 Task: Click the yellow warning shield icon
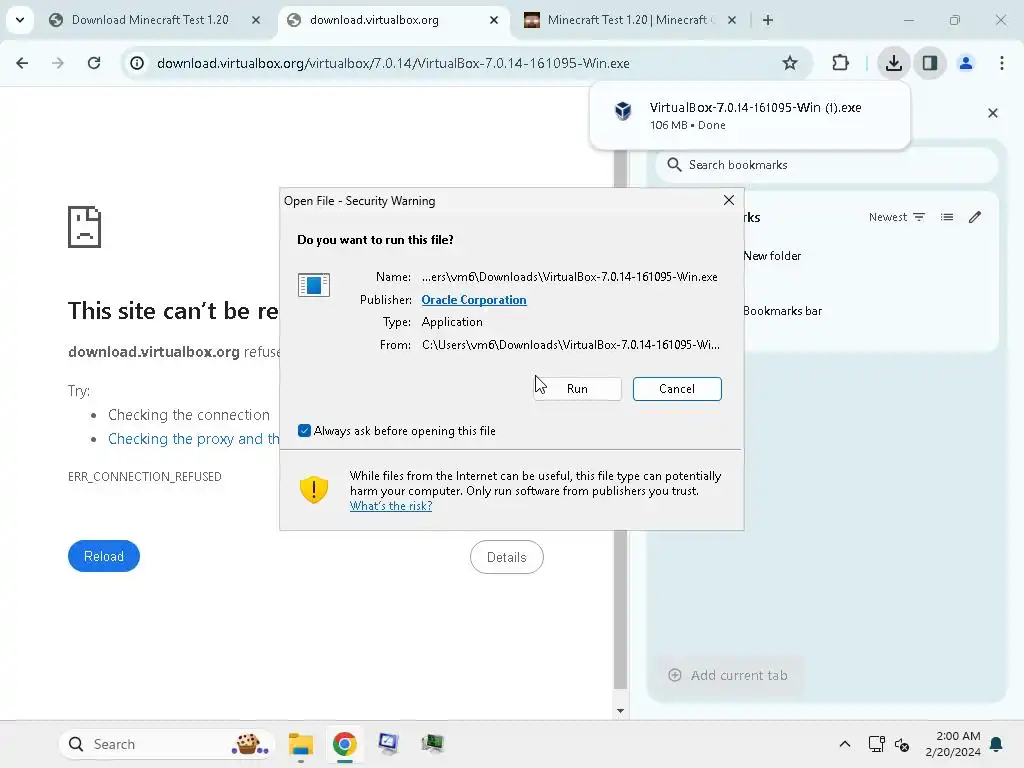(313, 489)
